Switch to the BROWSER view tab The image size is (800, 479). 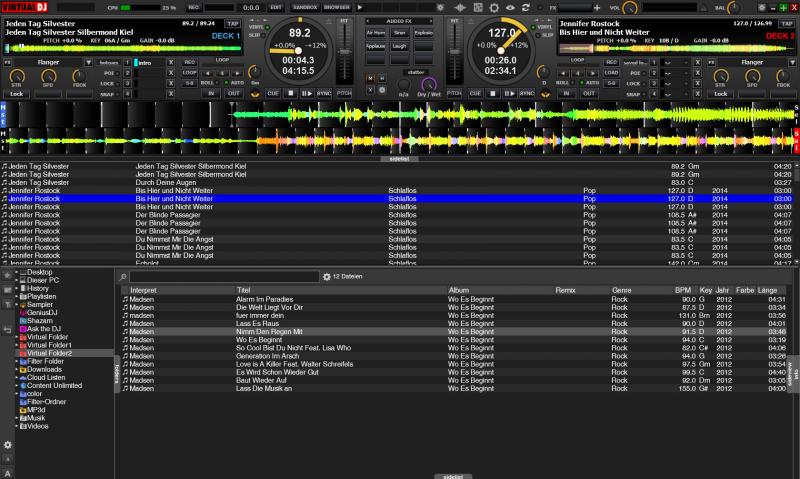pos(337,7)
